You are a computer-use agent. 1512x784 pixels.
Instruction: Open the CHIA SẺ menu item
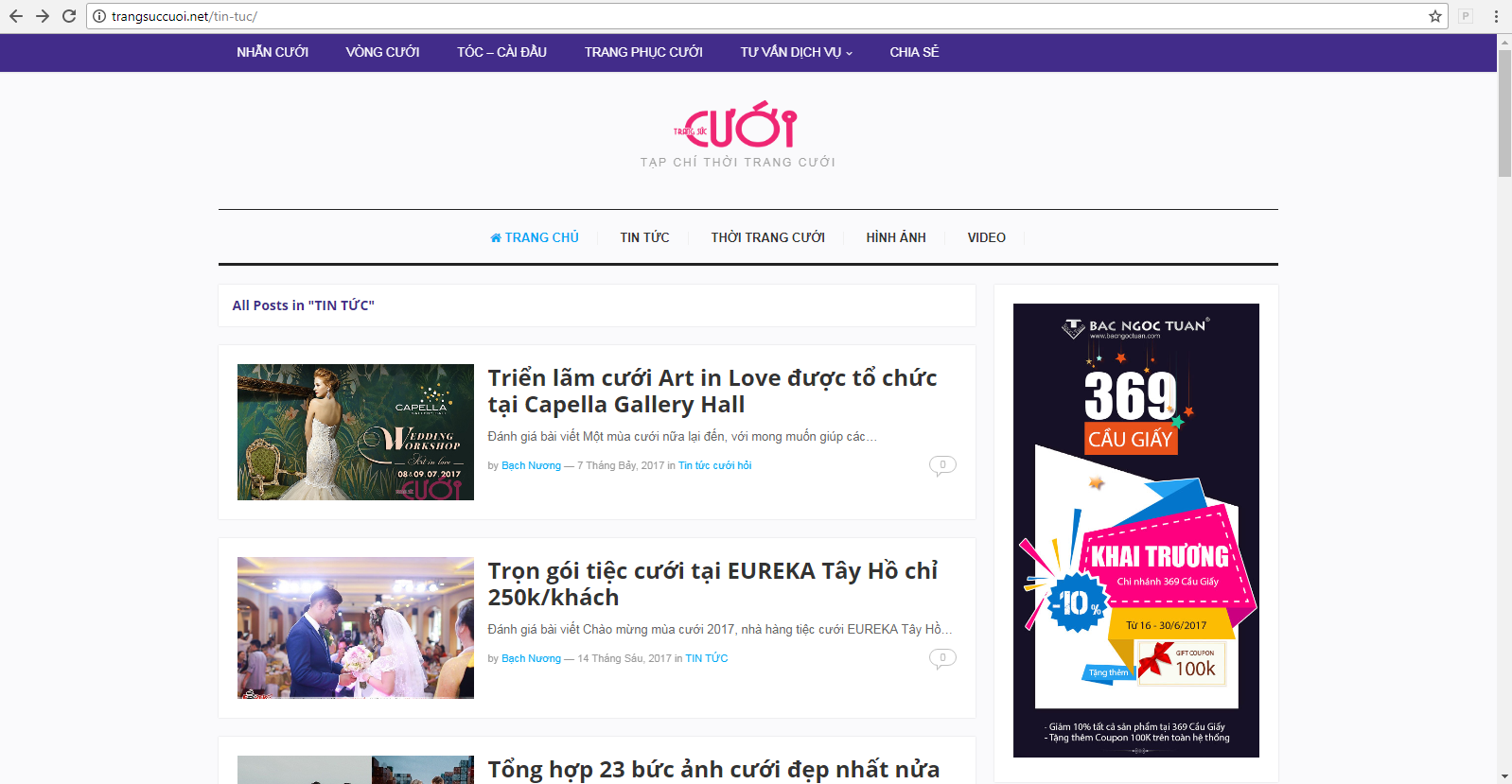[x=914, y=52]
